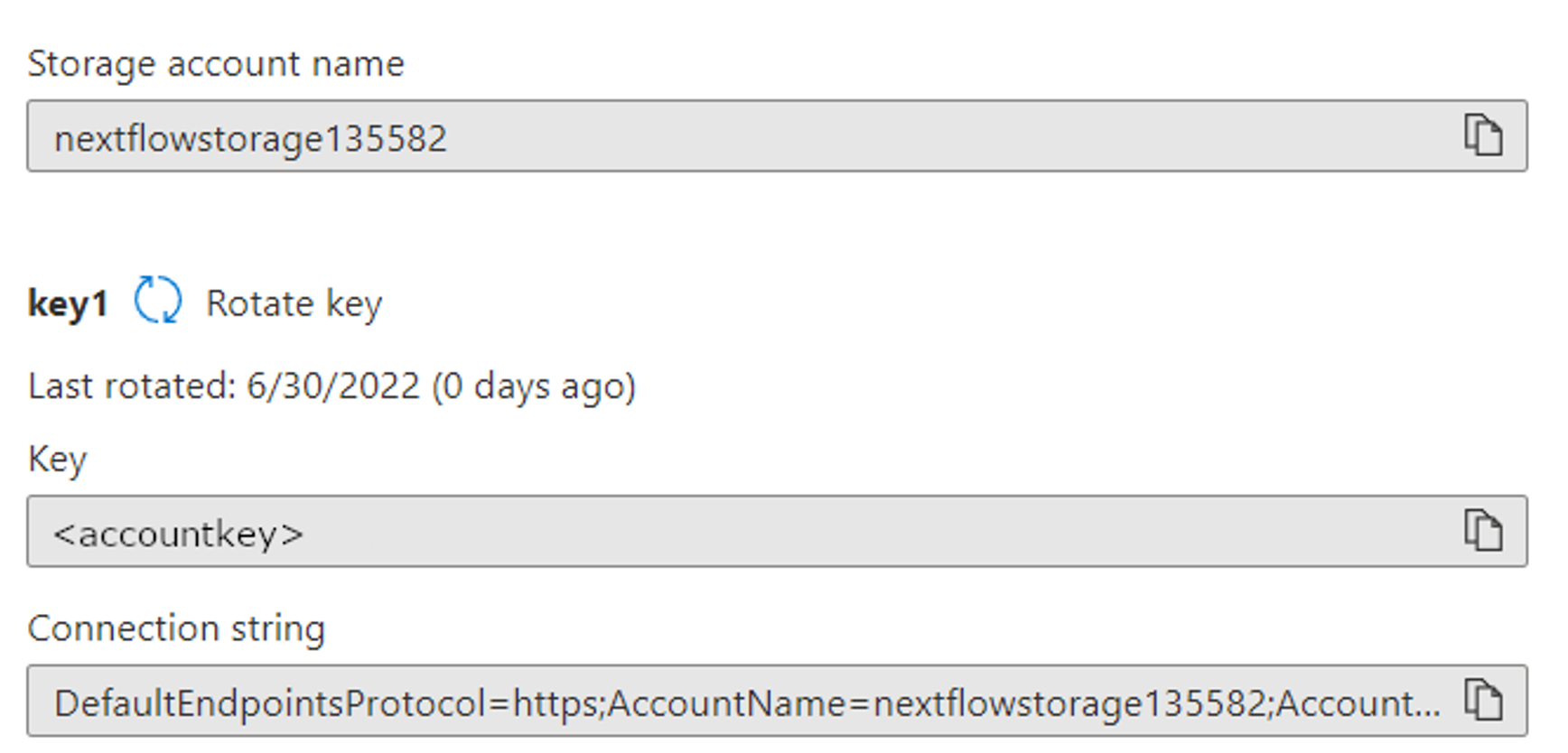Copy the storage account name to clipboard
Screen dimensions: 1568x753
pos(1482,135)
